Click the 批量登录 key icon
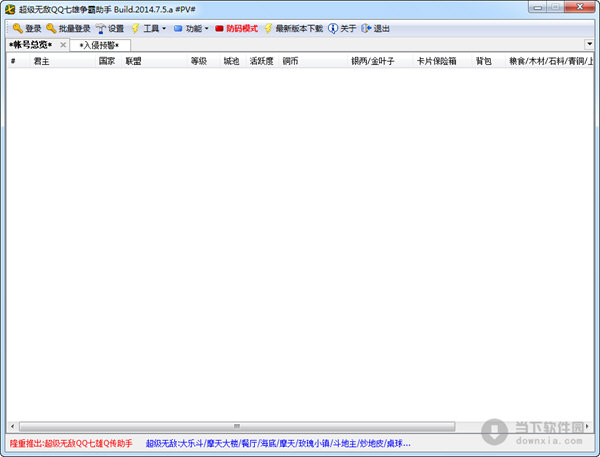600x457 pixels. (51, 28)
